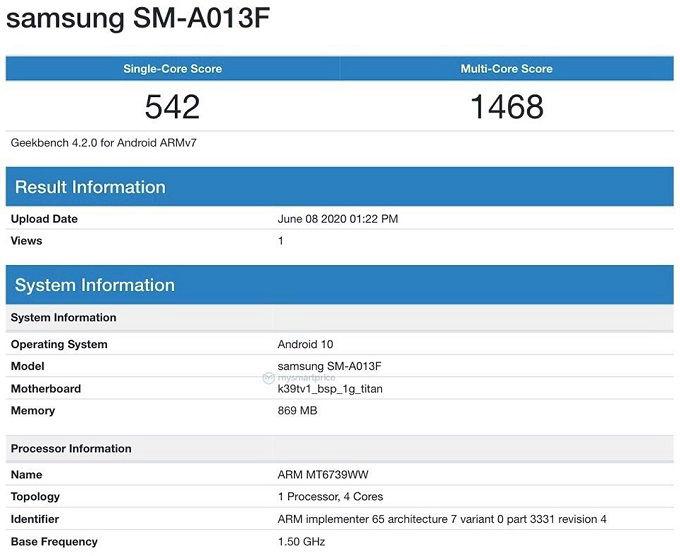Select the Model label
Viewport: 680px width, 556px height.
28,366
